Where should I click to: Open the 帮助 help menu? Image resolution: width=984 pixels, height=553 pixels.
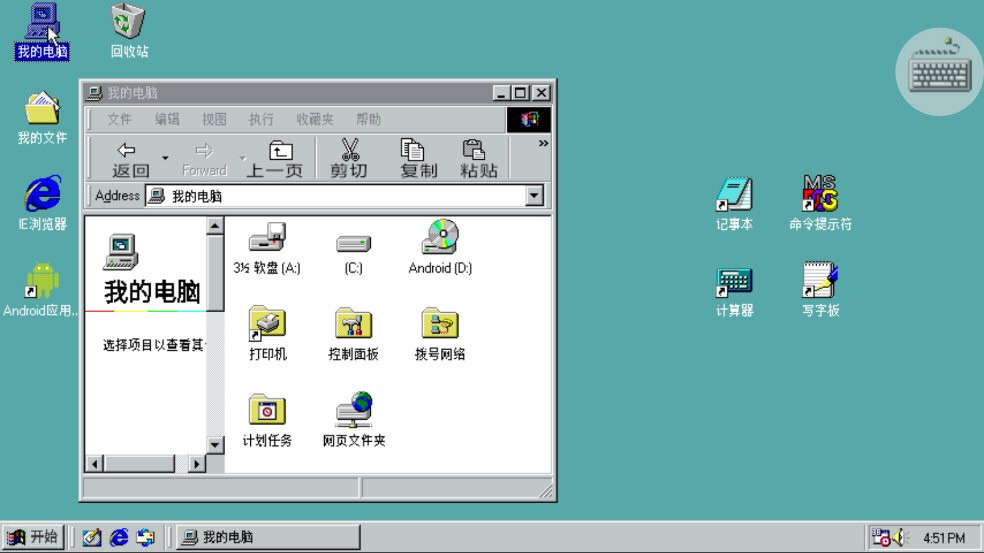pyautogui.click(x=368, y=119)
